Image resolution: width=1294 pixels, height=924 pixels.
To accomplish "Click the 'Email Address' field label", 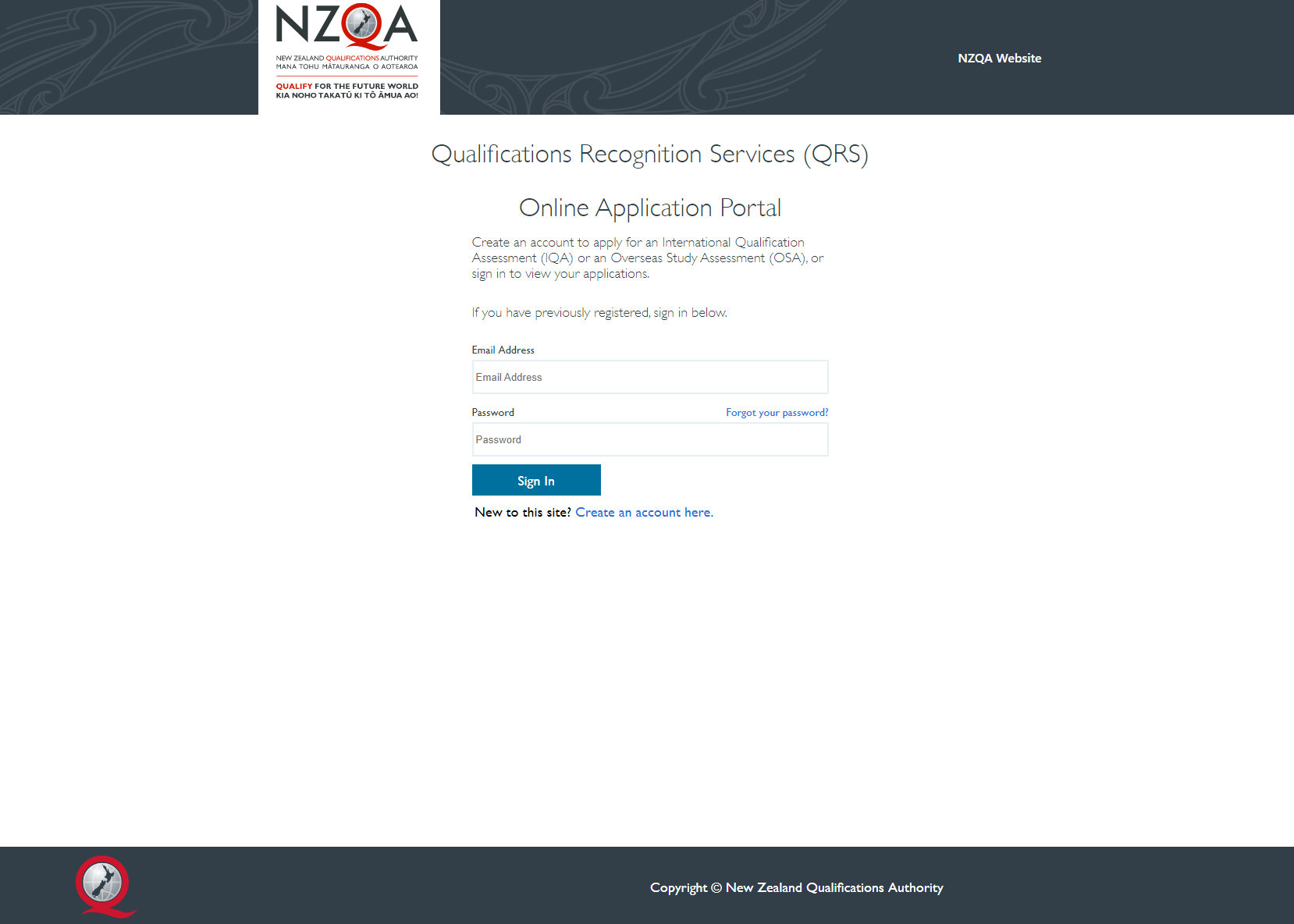I will 503,350.
